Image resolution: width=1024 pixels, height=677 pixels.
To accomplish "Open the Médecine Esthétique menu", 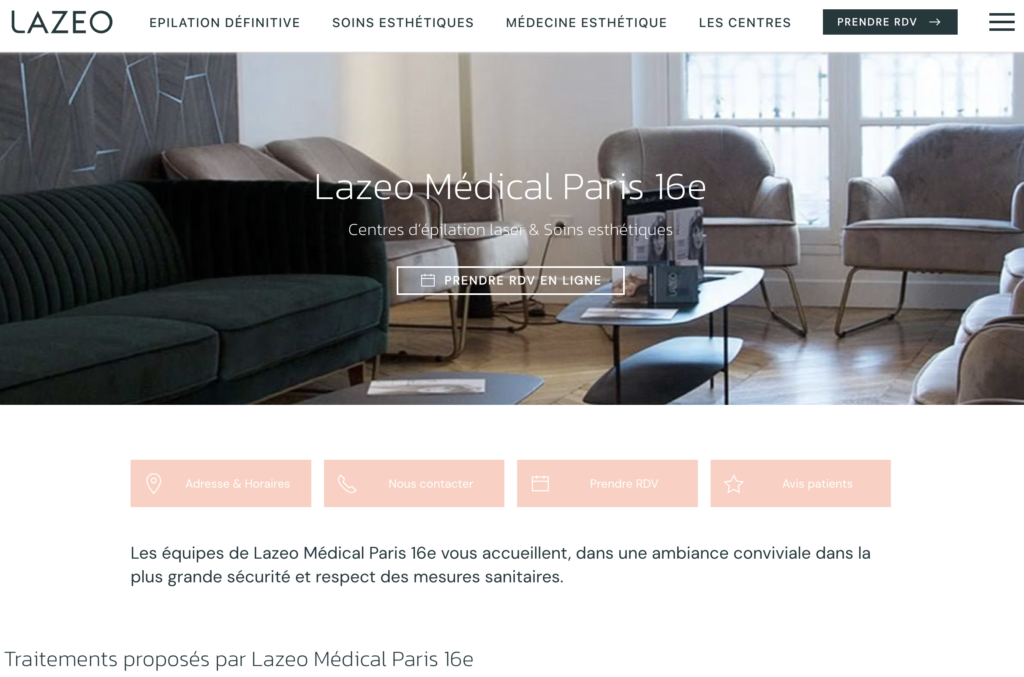I will tap(586, 23).
